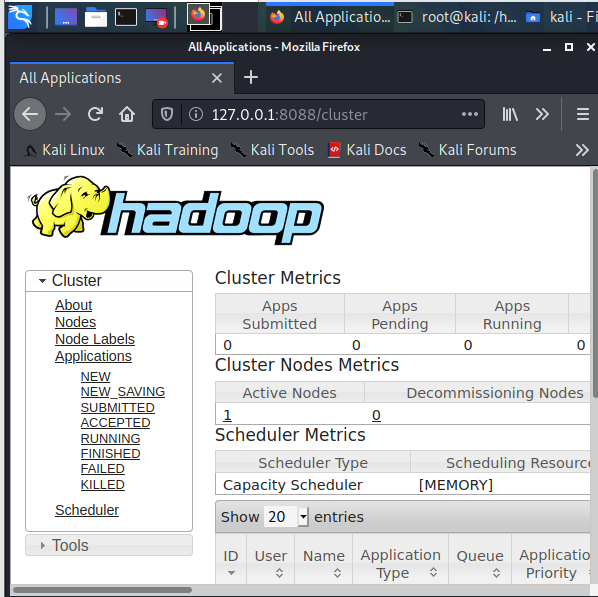This screenshot has height=597, width=598.
Task: Collapse the Cluster sidebar section
Action: pos(109,280)
